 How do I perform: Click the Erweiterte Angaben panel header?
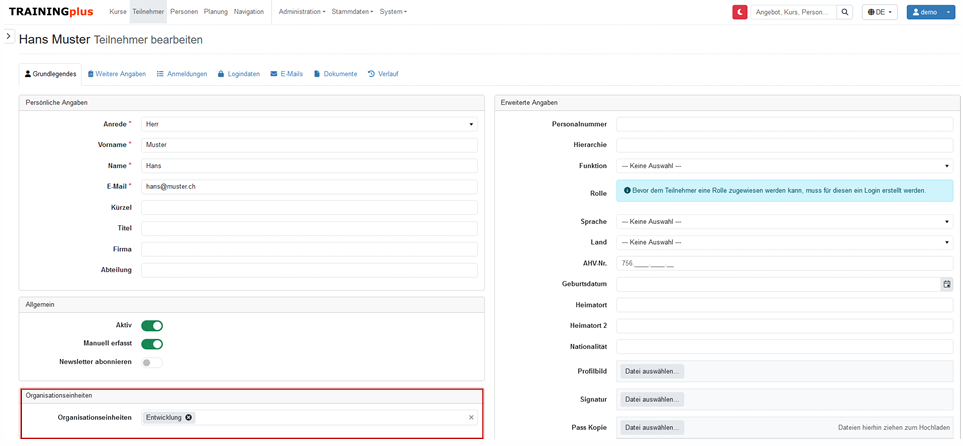click(727, 103)
